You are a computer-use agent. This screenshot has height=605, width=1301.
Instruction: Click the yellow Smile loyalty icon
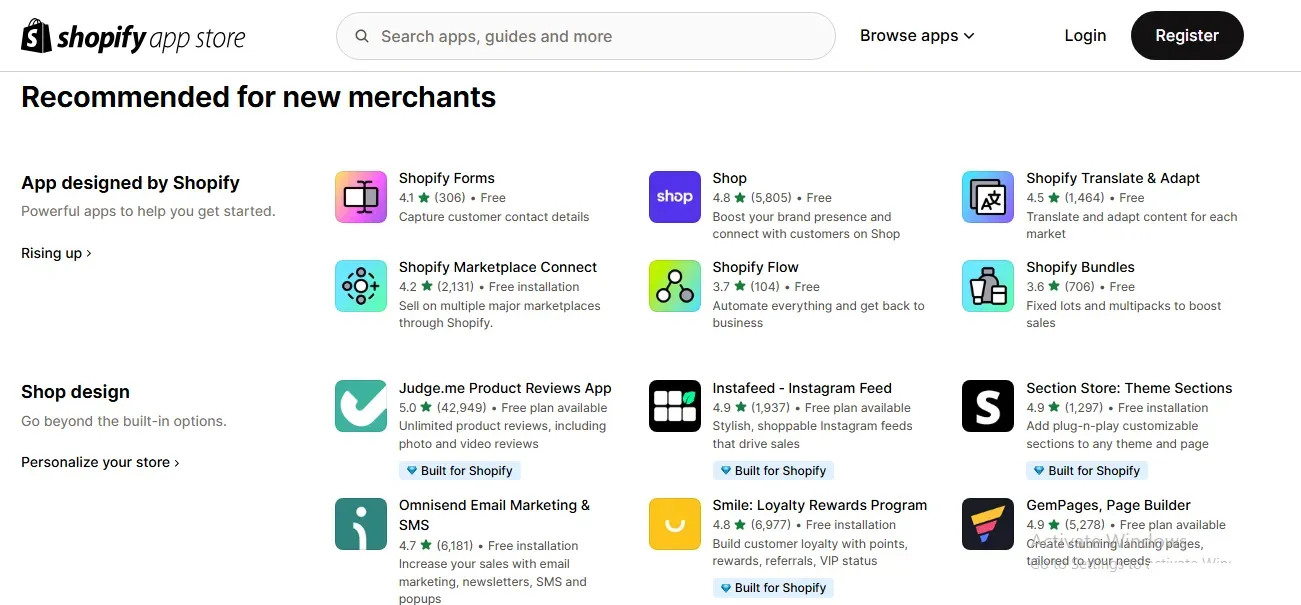(x=675, y=524)
